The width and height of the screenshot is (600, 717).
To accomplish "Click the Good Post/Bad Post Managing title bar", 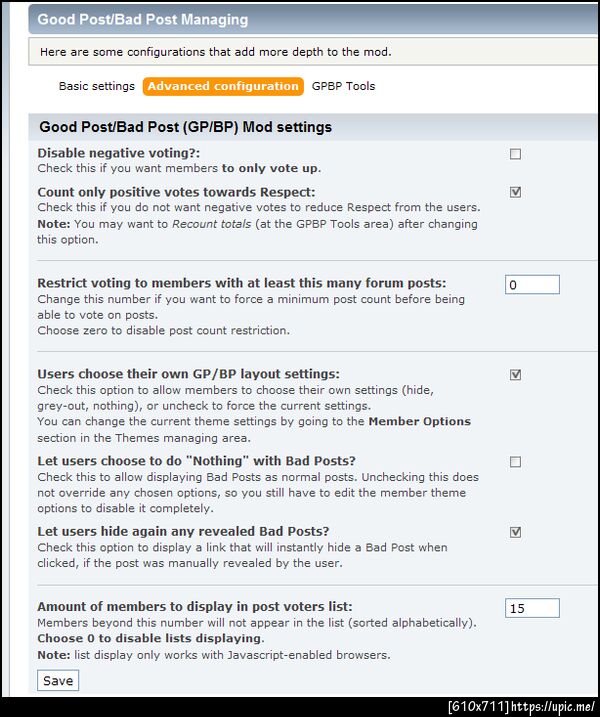I will [x=313, y=19].
